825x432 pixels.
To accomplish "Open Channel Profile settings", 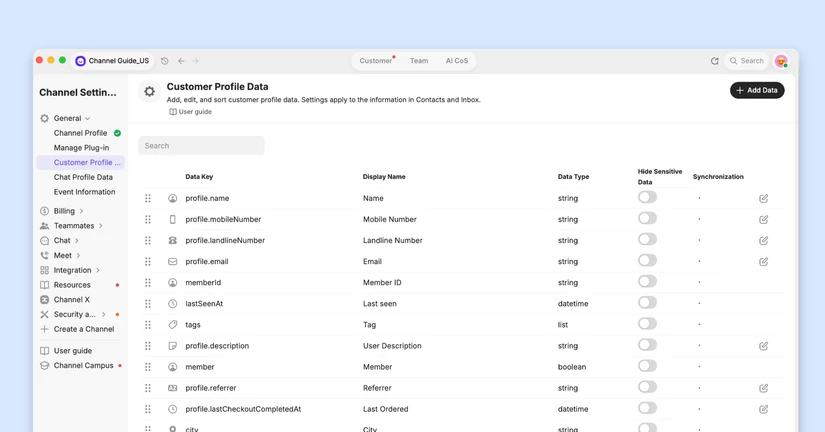I will 81,133.
